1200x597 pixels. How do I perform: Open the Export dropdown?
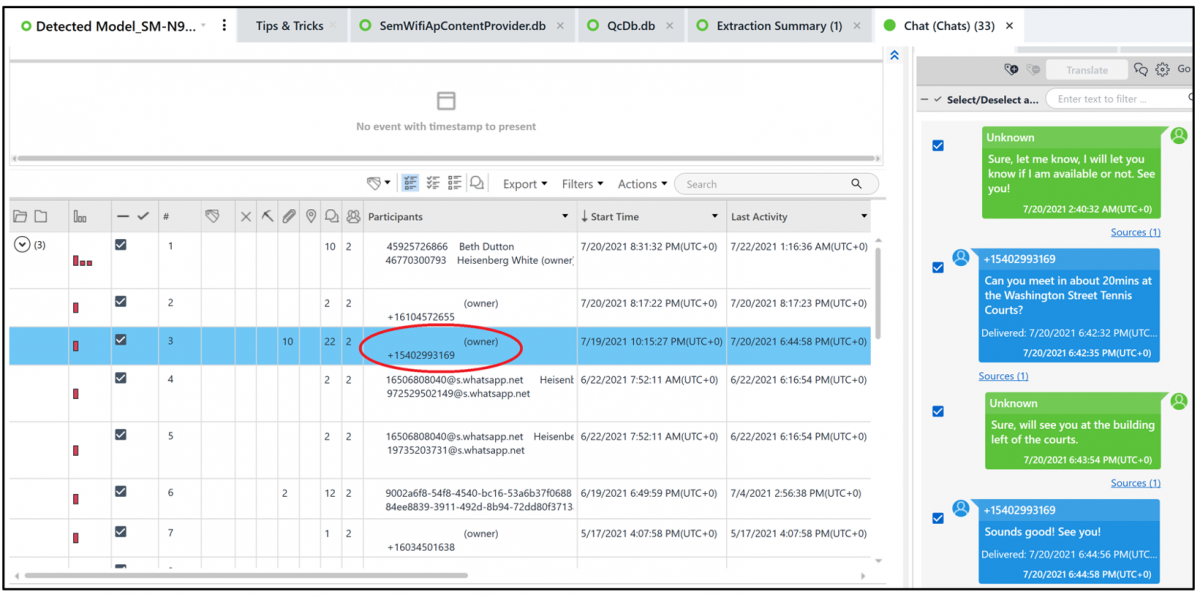tap(524, 183)
